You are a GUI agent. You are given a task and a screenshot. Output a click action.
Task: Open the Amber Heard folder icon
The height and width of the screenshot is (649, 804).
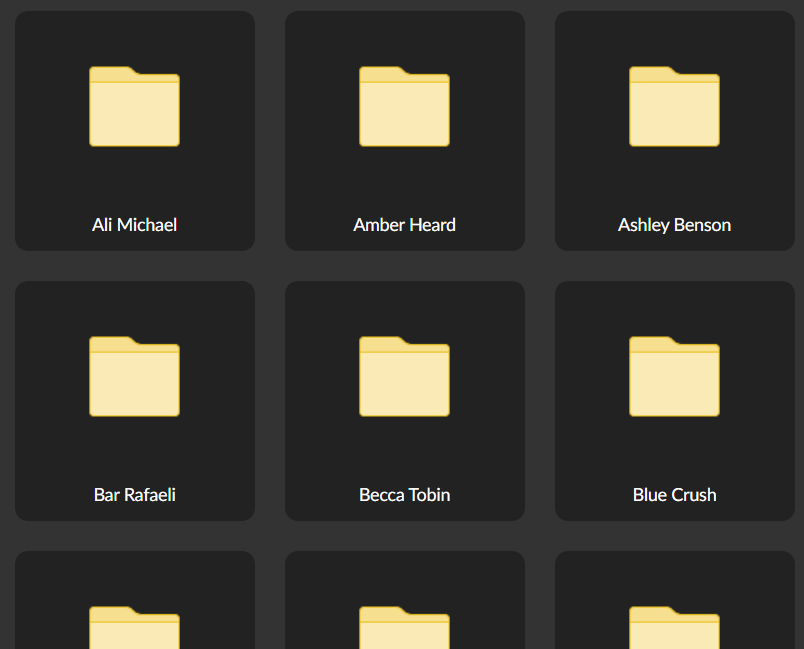(x=405, y=106)
